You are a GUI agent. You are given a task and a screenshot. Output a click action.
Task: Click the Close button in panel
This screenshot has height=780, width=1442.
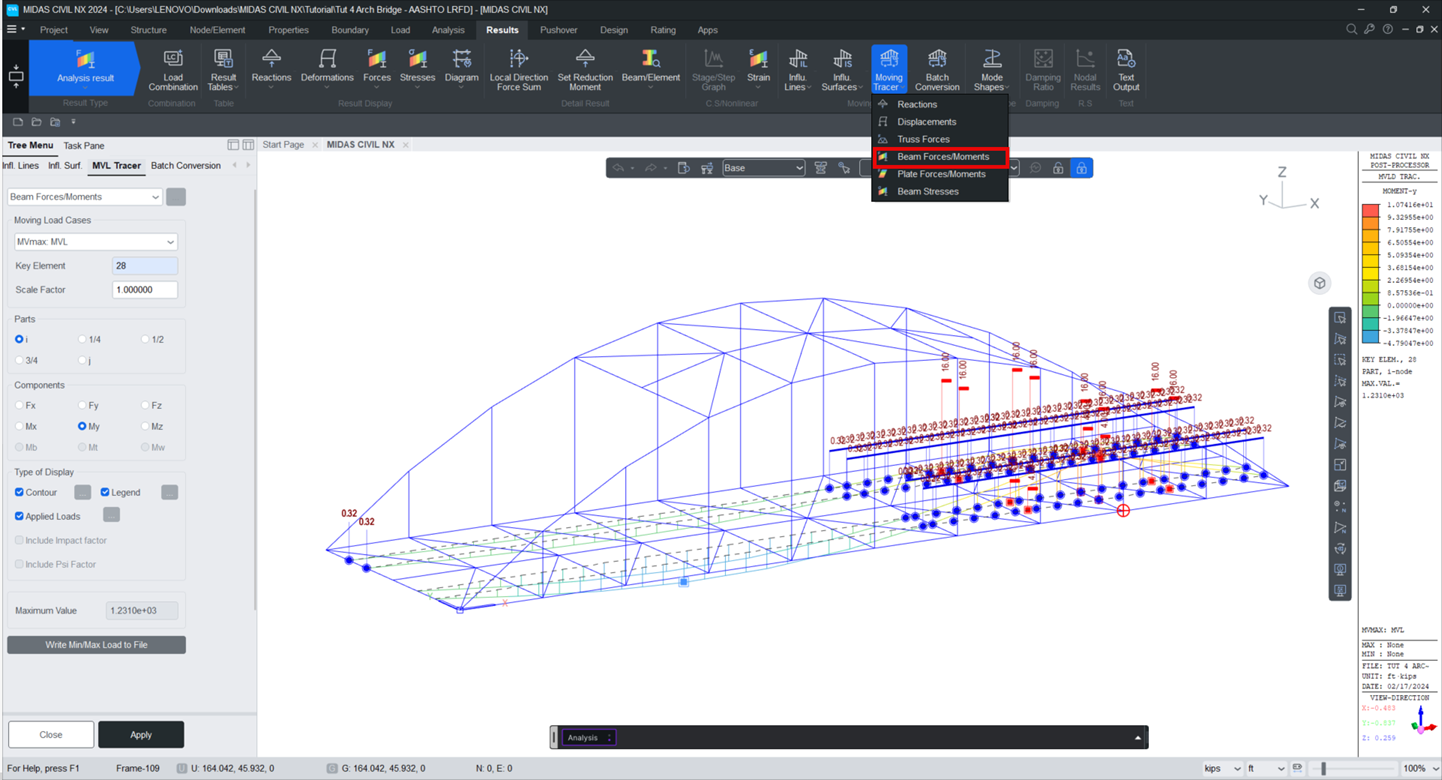pyautogui.click(x=51, y=734)
